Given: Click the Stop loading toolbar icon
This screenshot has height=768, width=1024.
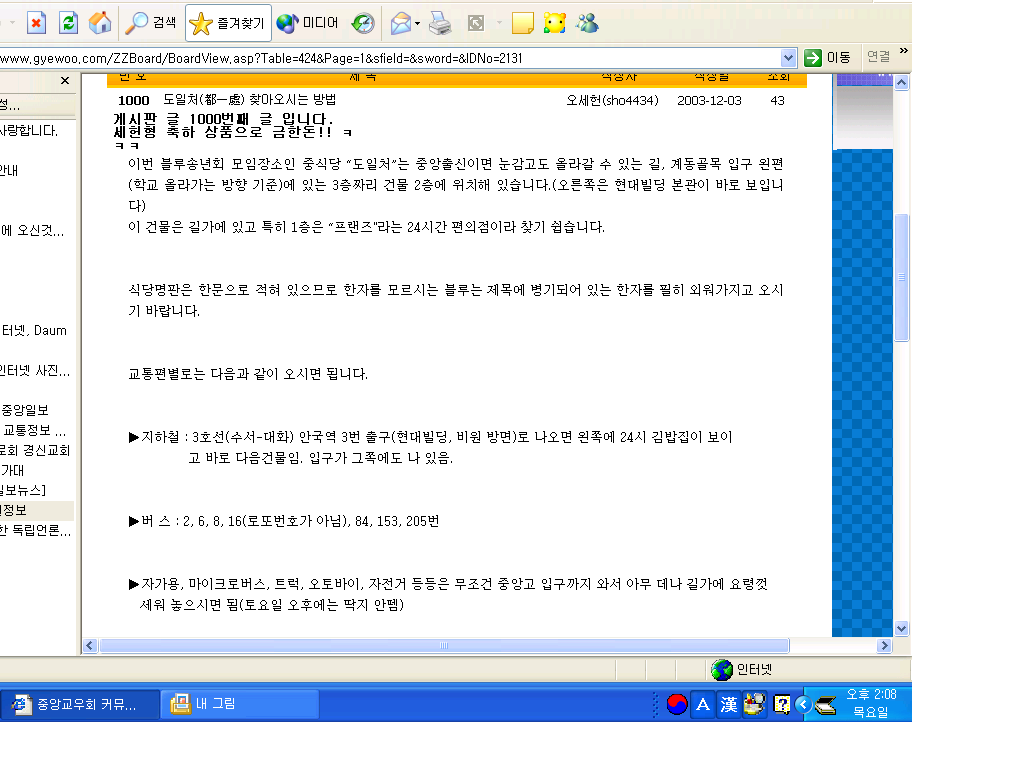Looking at the screenshot, I should point(36,22).
